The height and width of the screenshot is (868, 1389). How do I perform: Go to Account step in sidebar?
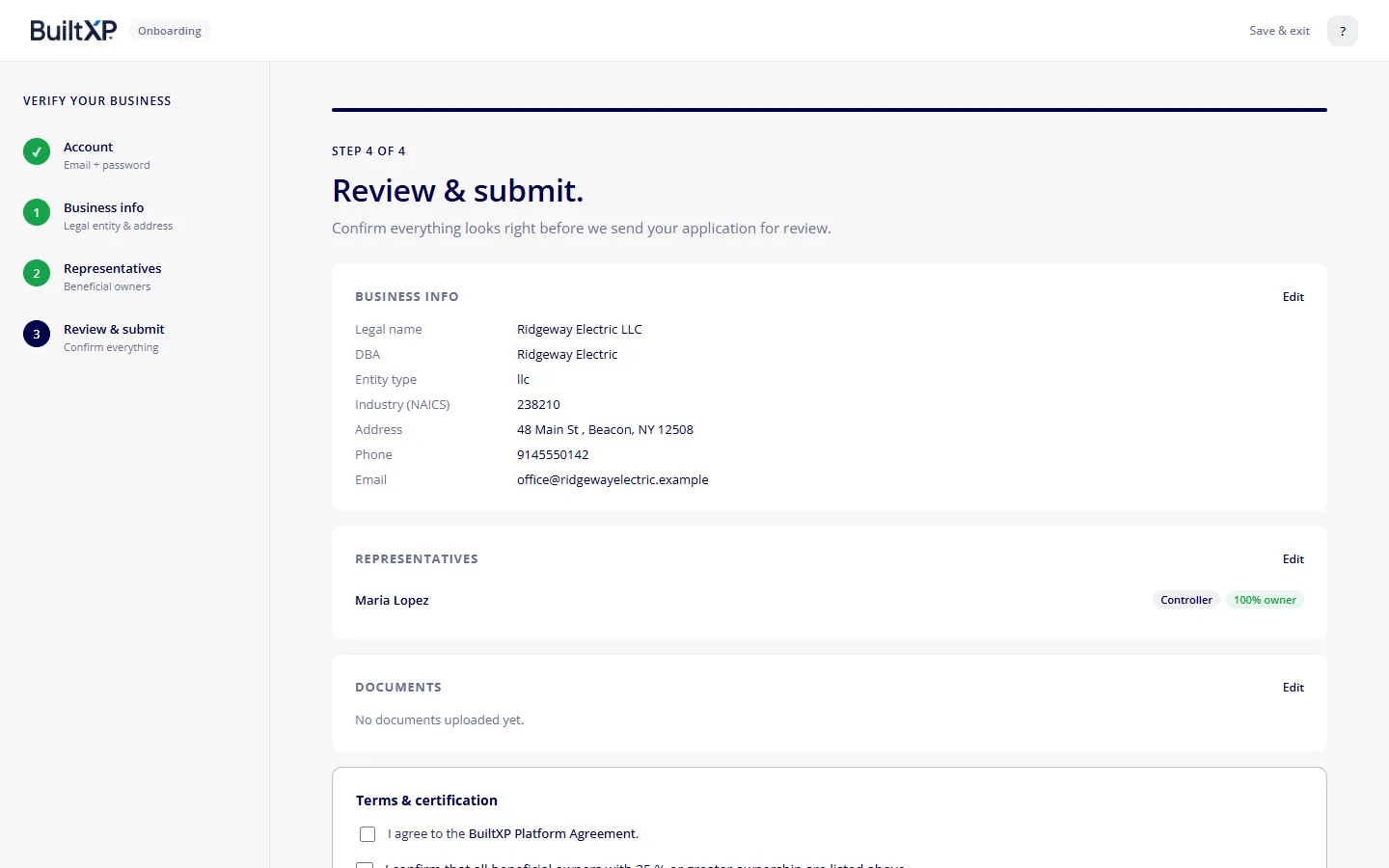(x=106, y=155)
